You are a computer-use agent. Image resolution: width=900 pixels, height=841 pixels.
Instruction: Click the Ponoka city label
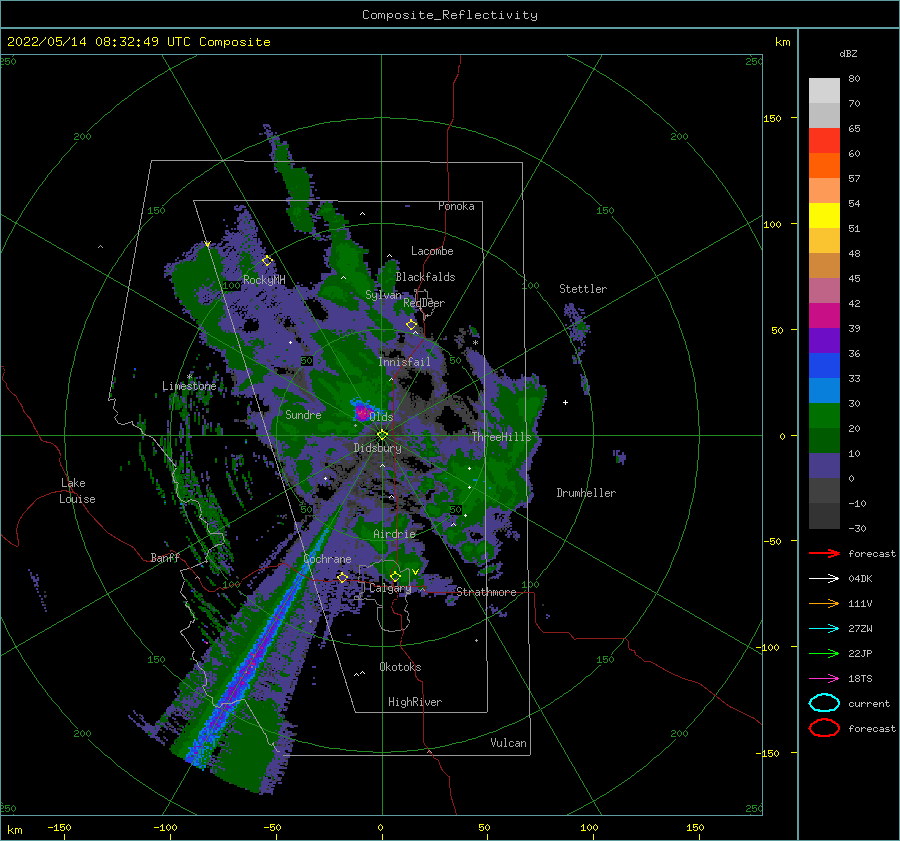tap(456, 206)
